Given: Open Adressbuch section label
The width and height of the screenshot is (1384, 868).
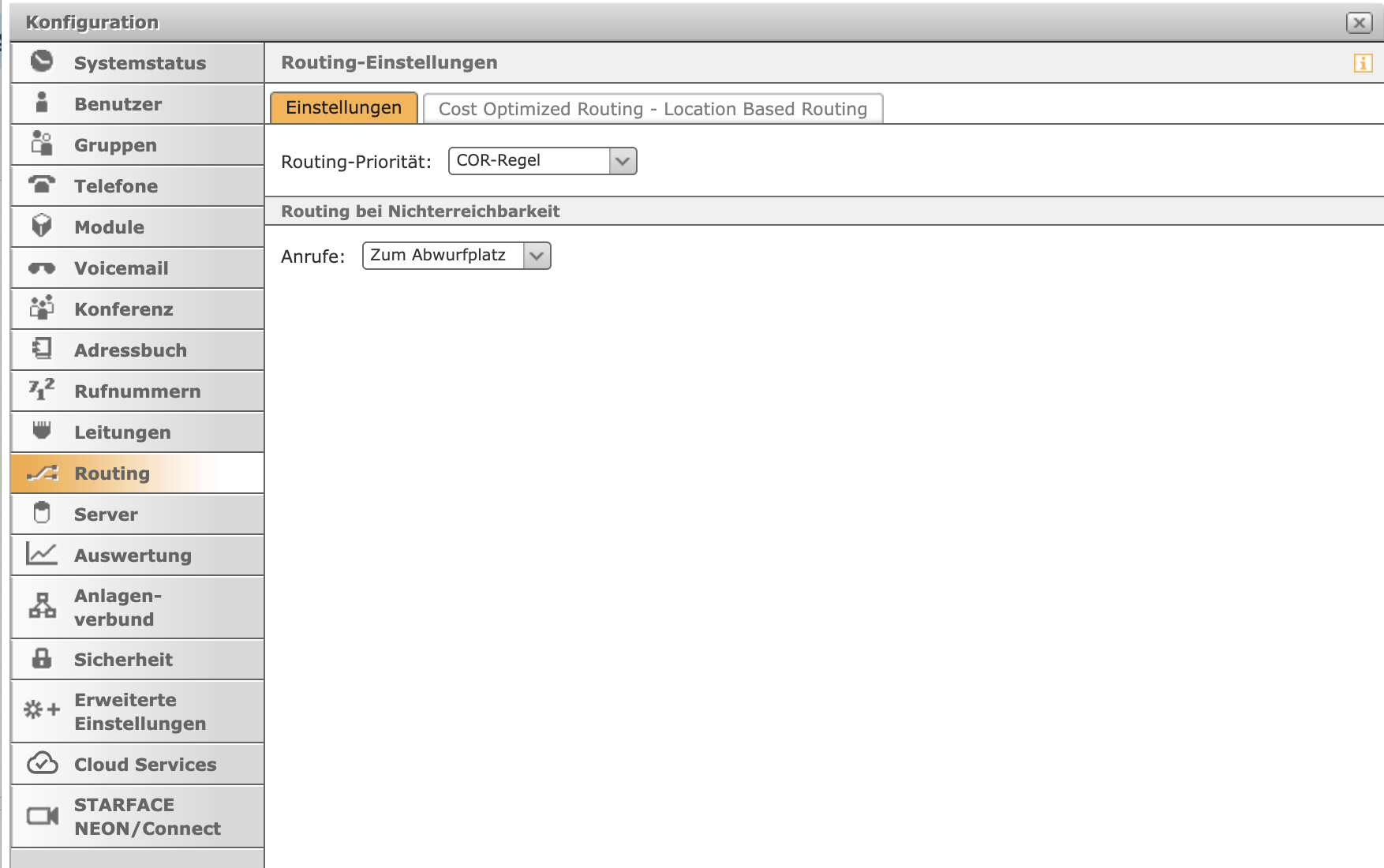Looking at the screenshot, I should point(131,350).
